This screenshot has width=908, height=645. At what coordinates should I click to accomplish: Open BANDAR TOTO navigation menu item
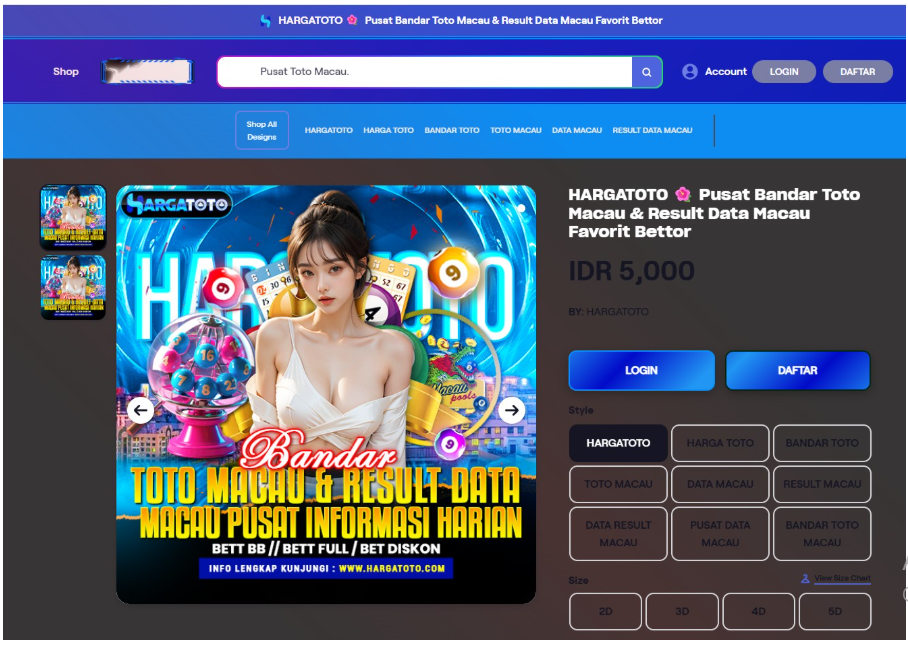pos(452,130)
